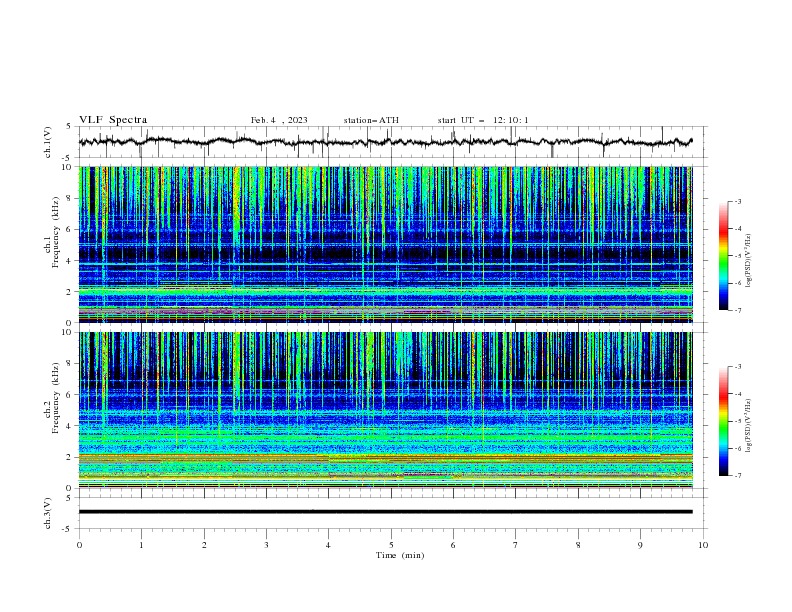This screenshot has height=612, width=792.
Task: Click the "VLF Spectra" title text
Action: [x=113, y=120]
